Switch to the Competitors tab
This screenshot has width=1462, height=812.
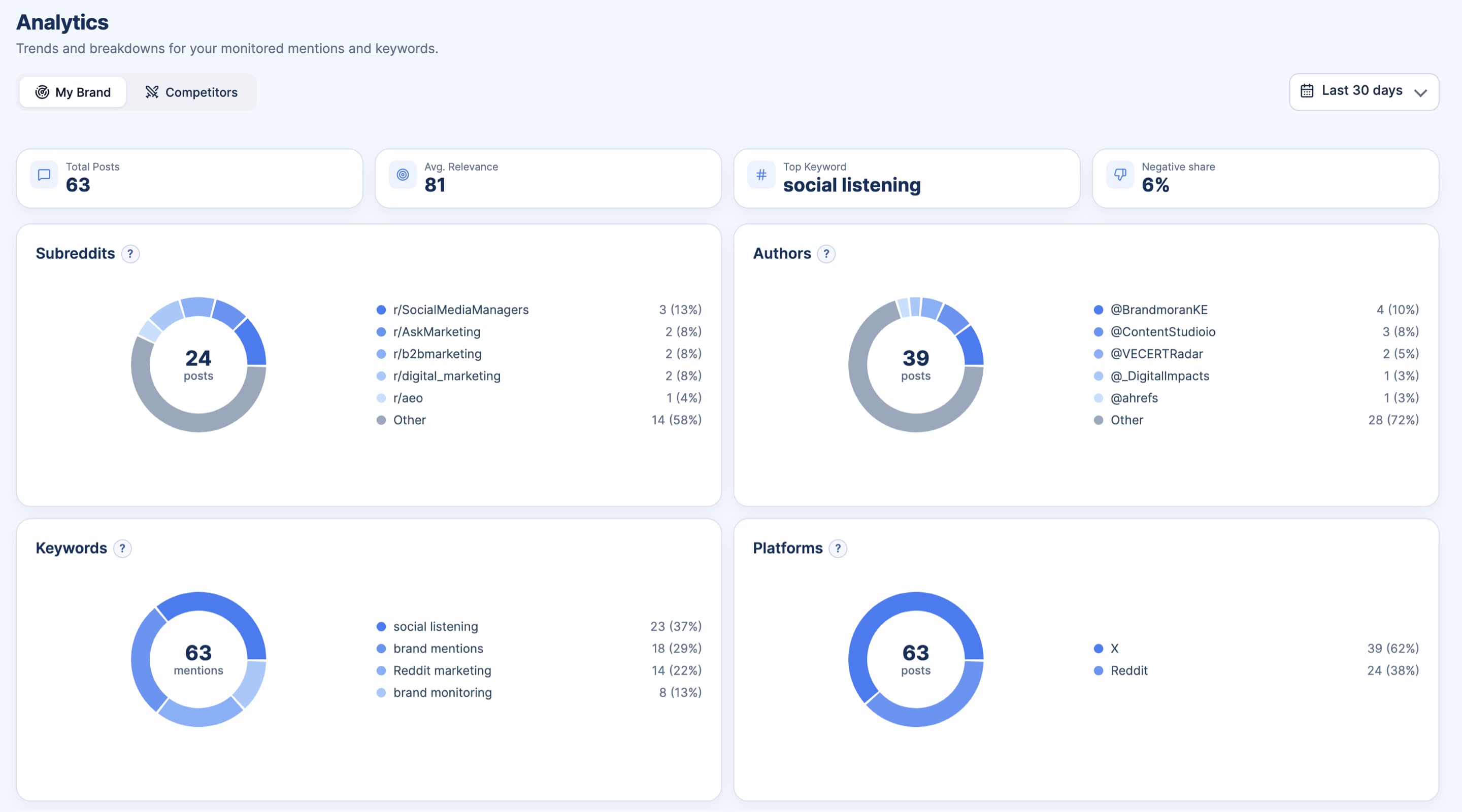191,92
